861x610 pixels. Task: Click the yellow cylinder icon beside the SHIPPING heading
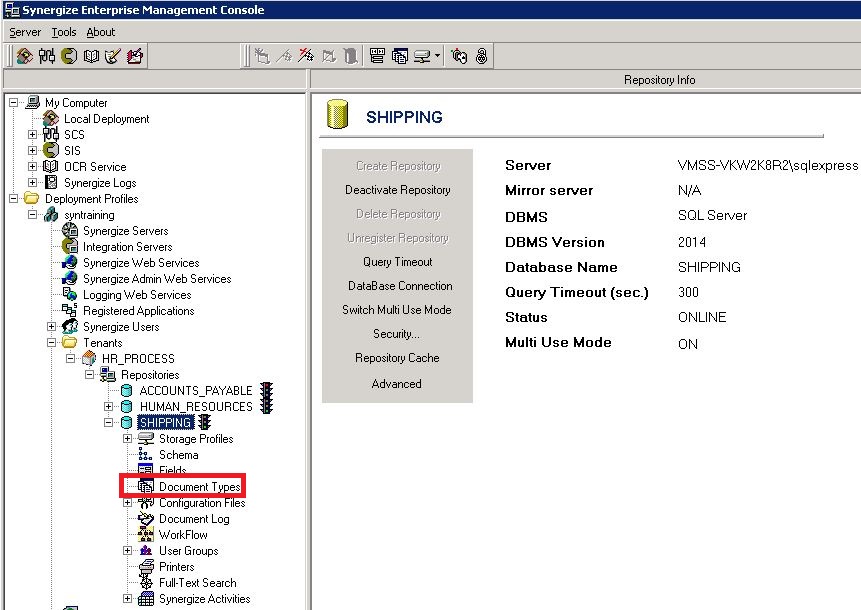pyautogui.click(x=337, y=114)
